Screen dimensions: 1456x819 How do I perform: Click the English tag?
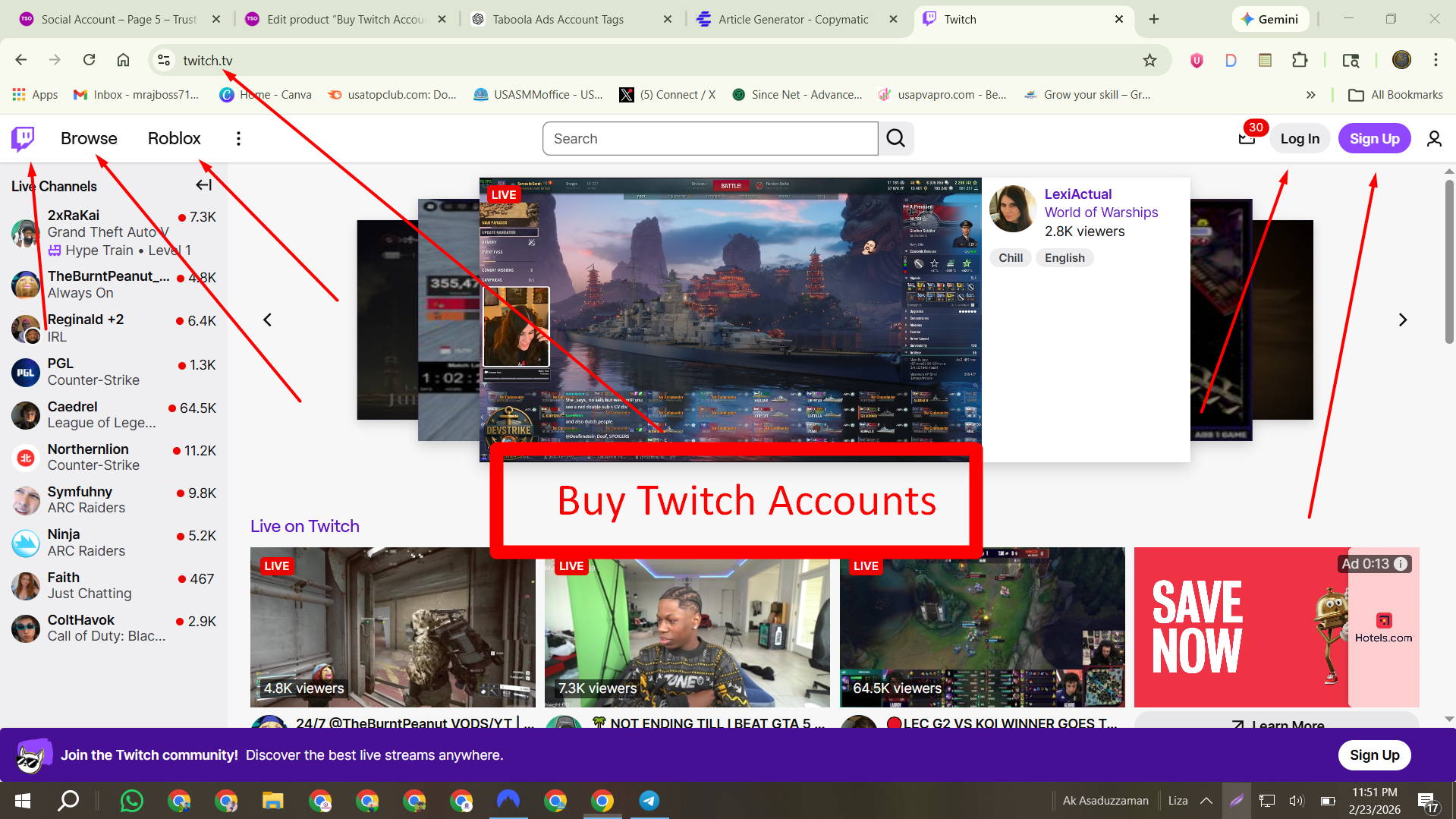tap(1064, 258)
